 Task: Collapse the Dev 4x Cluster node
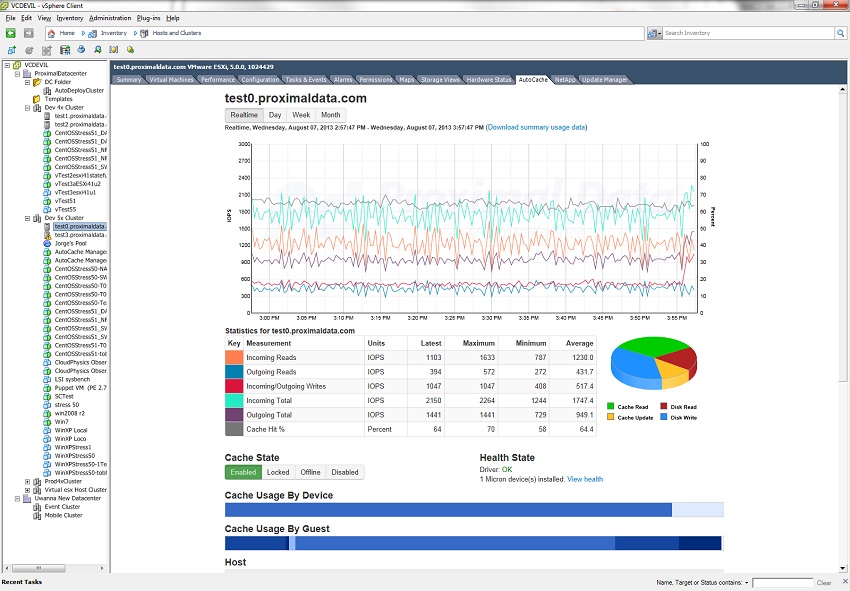(x=27, y=108)
